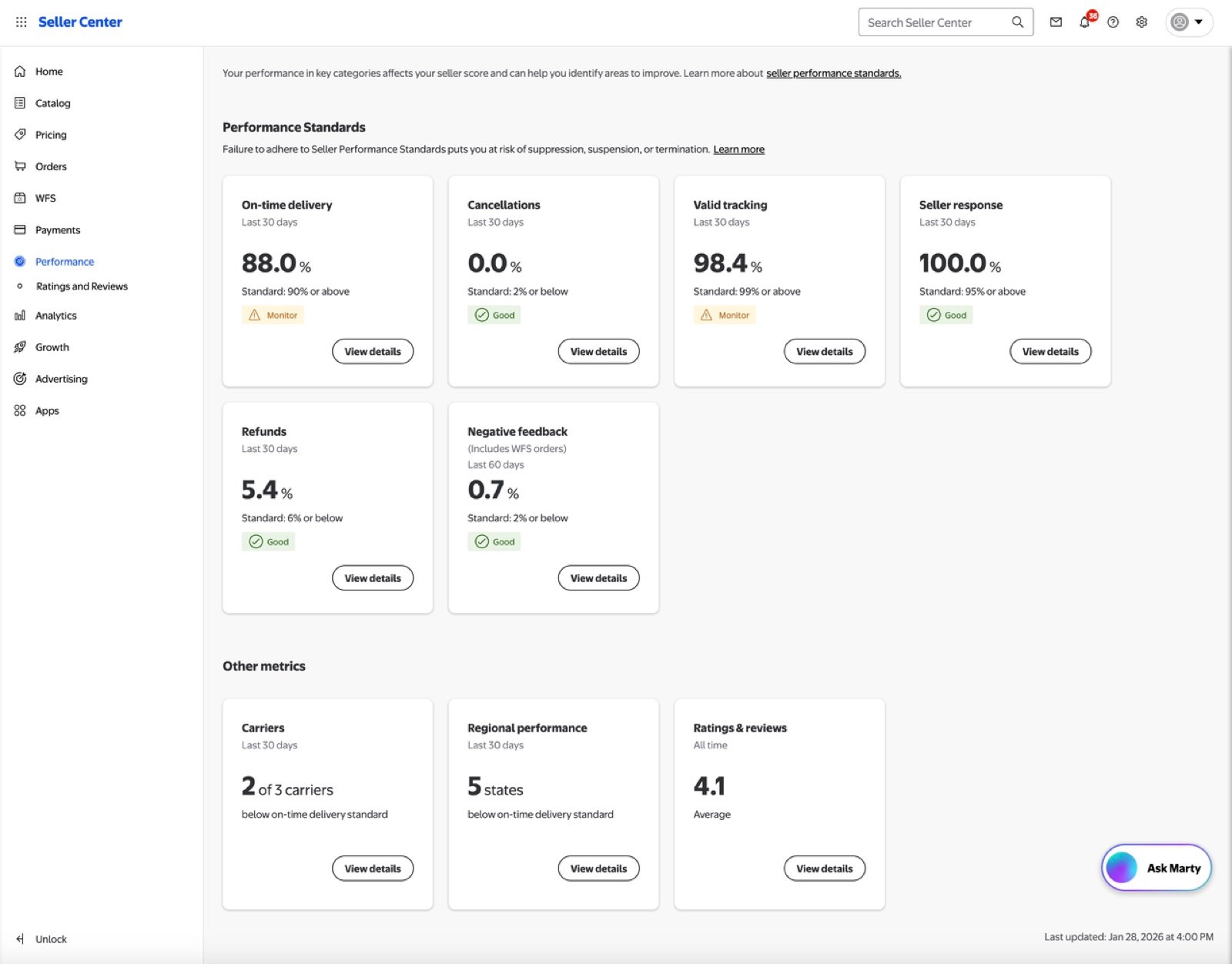
Task: Open notifications bell with red badge
Action: click(x=1086, y=21)
